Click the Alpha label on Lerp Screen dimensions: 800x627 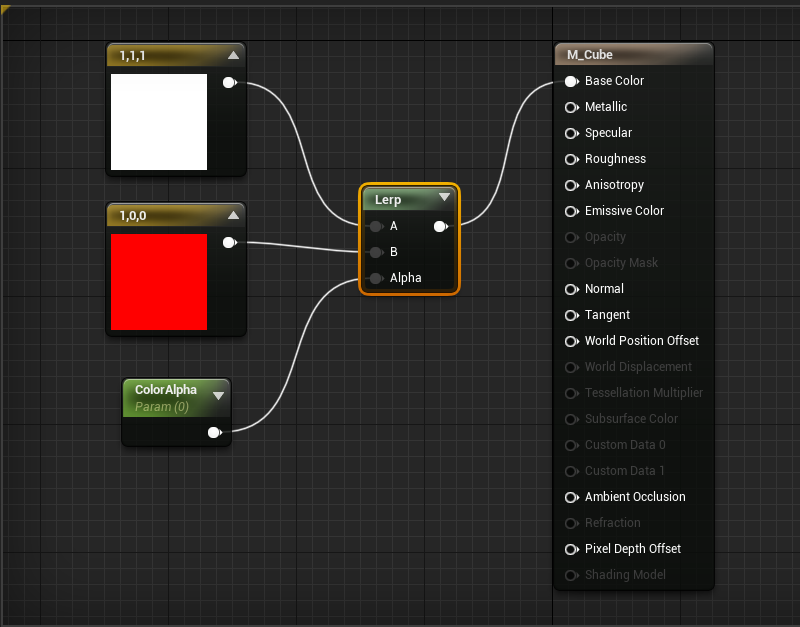click(406, 278)
